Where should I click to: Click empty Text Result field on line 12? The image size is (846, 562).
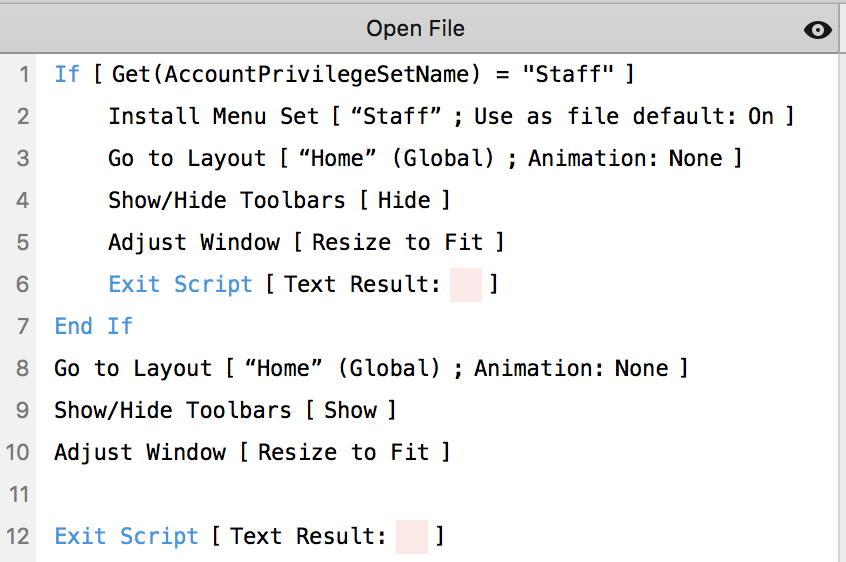412,537
